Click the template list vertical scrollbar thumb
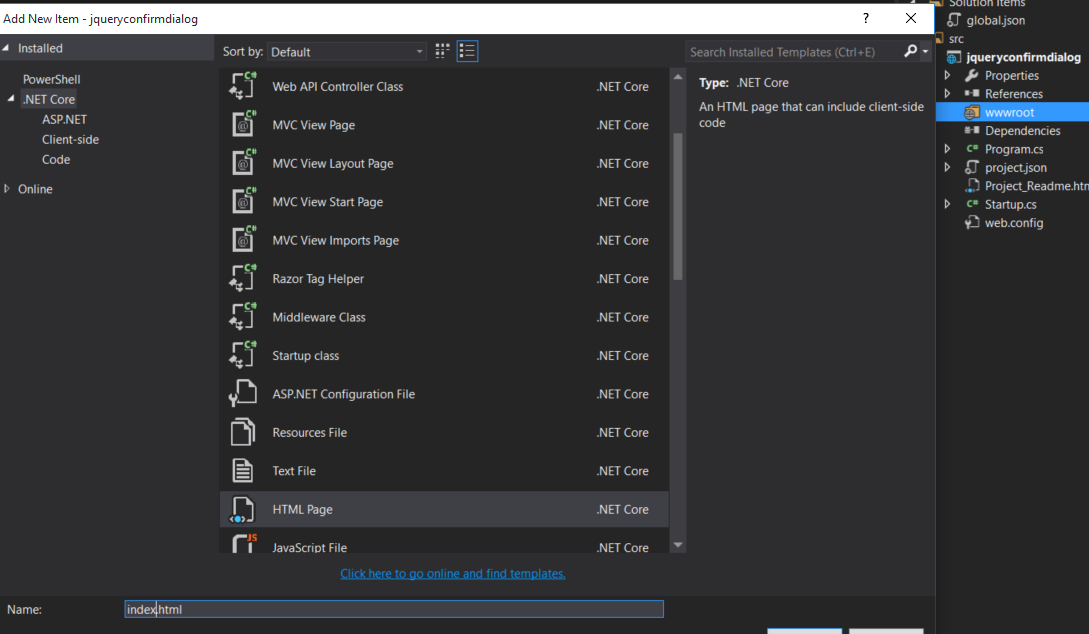 (x=678, y=206)
